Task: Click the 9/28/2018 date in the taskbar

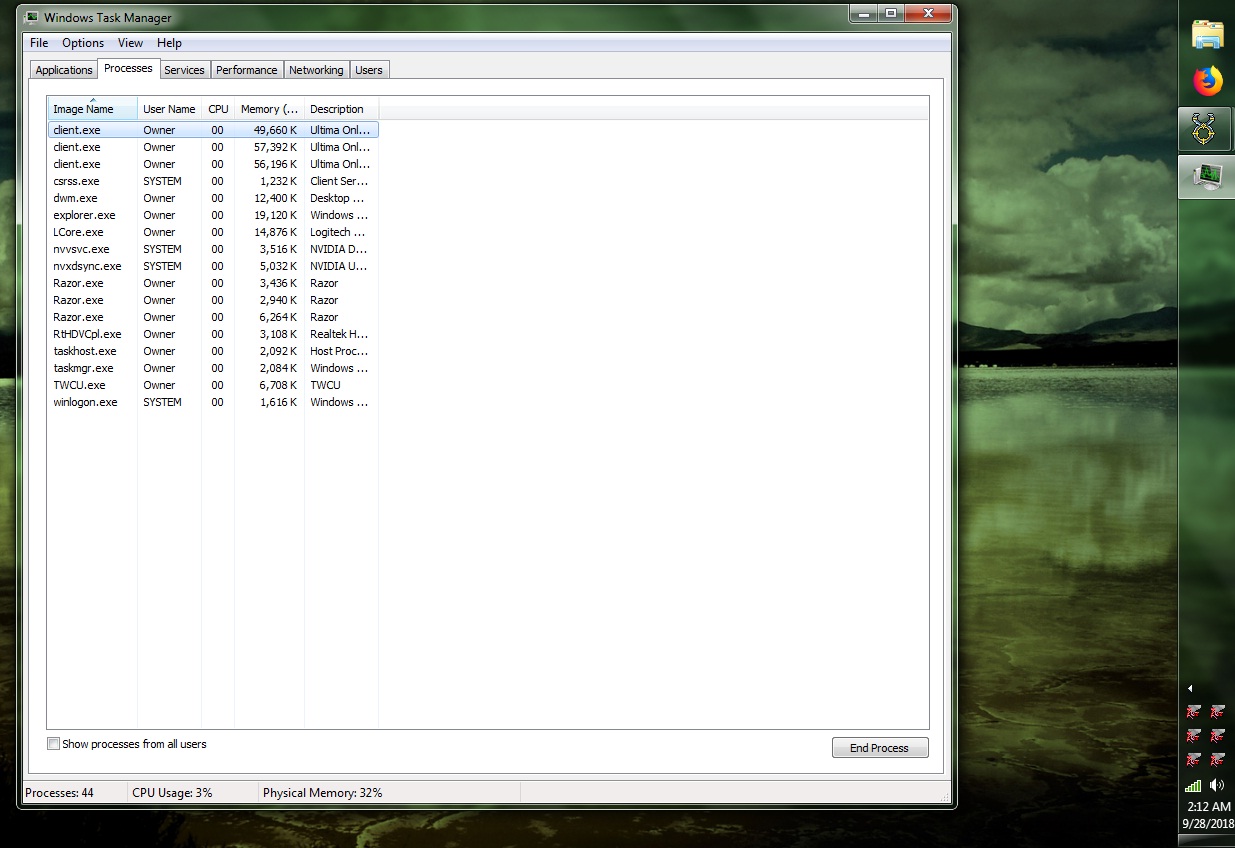Action: coord(1207,824)
